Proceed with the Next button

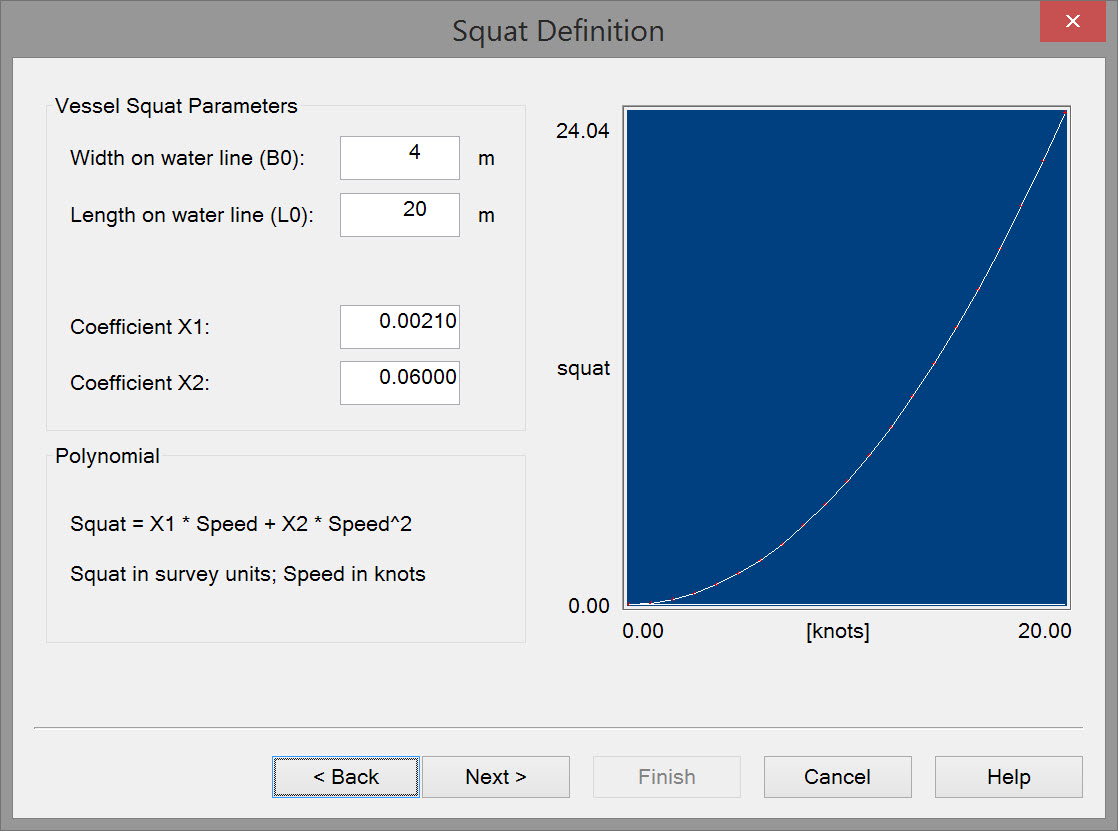pyautogui.click(x=496, y=777)
